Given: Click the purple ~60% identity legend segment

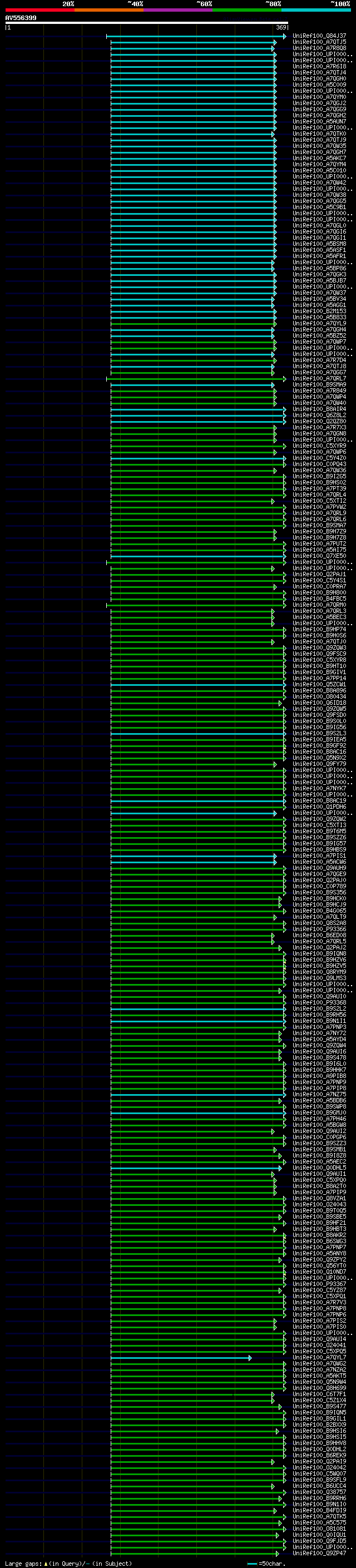Looking at the screenshot, I should (x=177, y=10).
